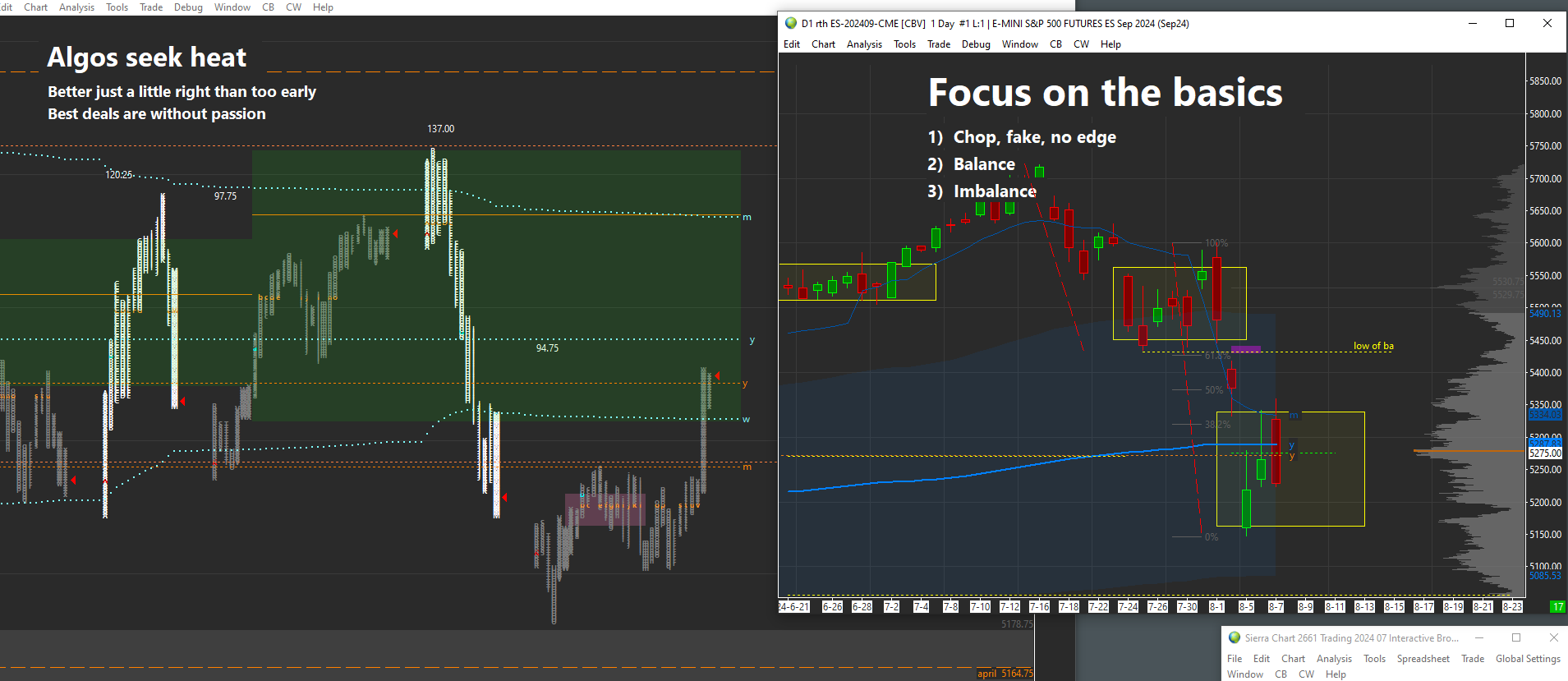Screen dimensions: 1568x681
Task: Click the 5400.00 price scale label
Action: click(x=1546, y=373)
